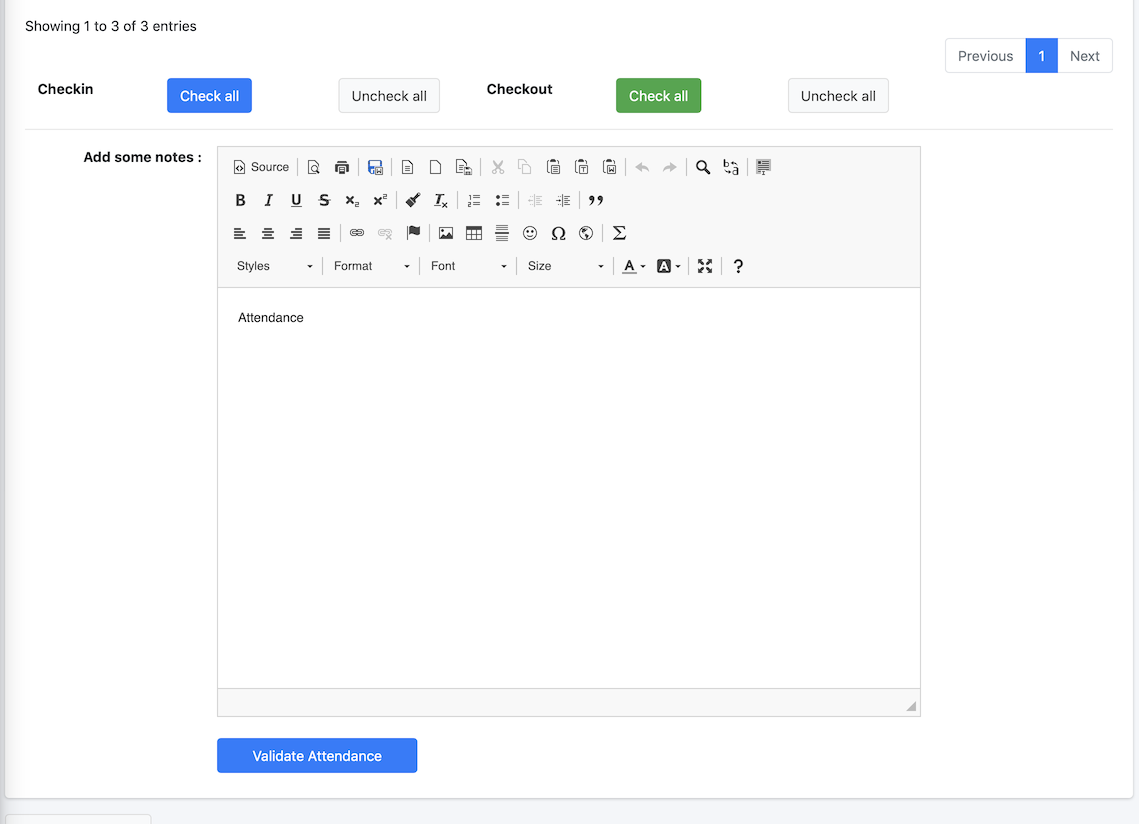Viewport: 1139px width, 824px height.
Task: Click the Paste icon
Action: (x=554, y=167)
